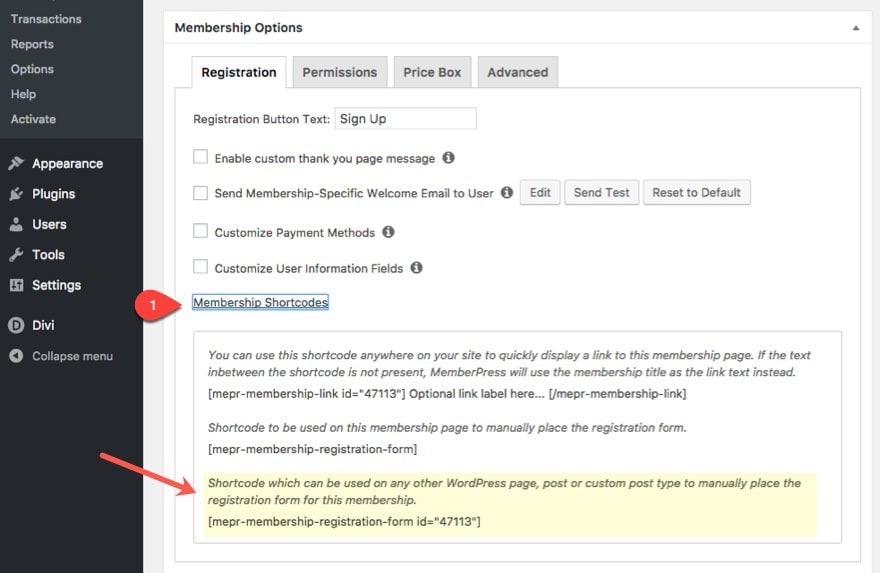Click the Plugins plug icon
Screen dimensions: 880x573
click(x=16, y=194)
